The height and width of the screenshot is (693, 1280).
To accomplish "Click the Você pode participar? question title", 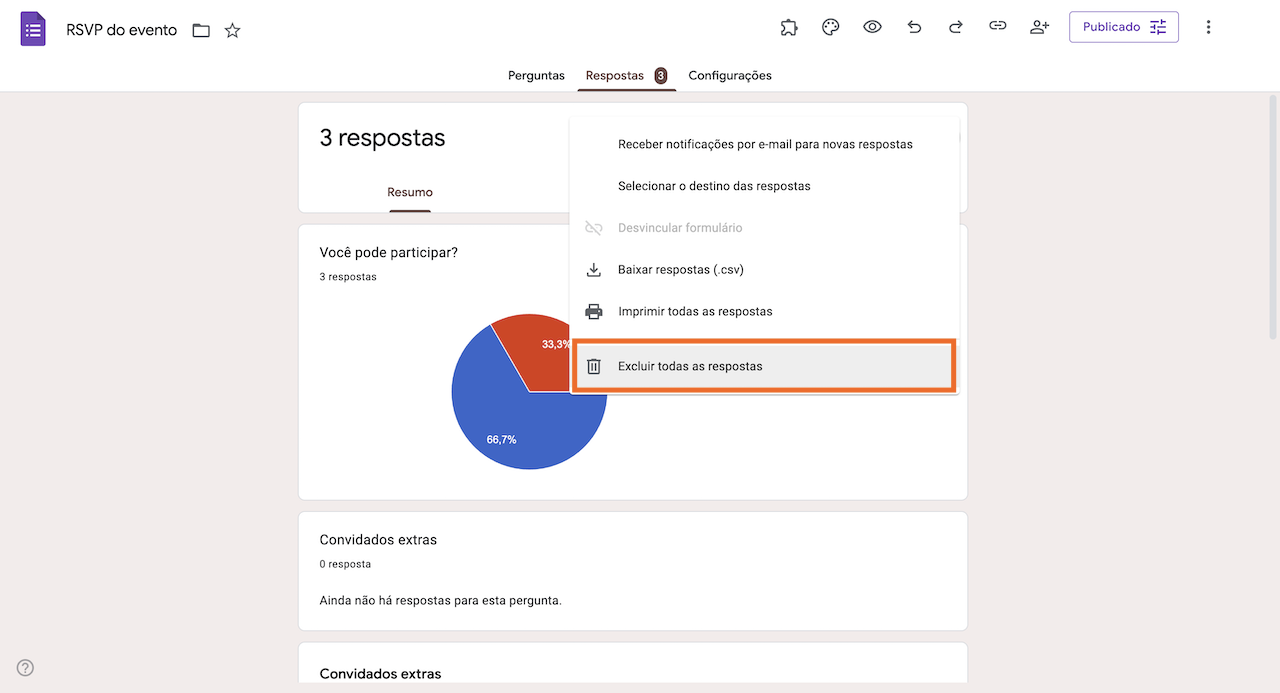I will pos(389,252).
